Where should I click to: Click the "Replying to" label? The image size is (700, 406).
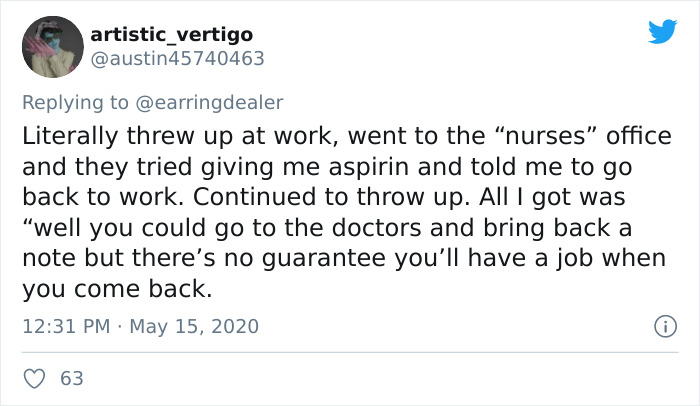pyautogui.click(x=75, y=103)
